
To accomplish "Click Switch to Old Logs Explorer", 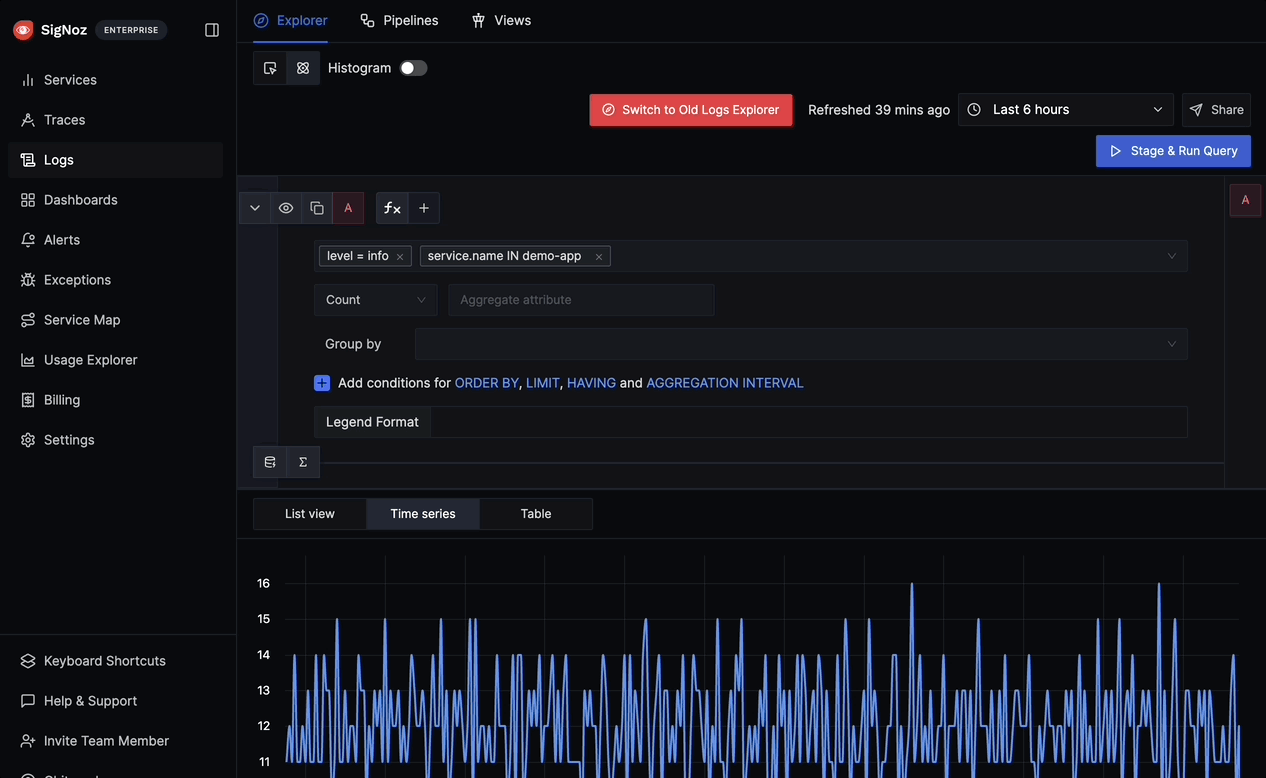I will [691, 110].
